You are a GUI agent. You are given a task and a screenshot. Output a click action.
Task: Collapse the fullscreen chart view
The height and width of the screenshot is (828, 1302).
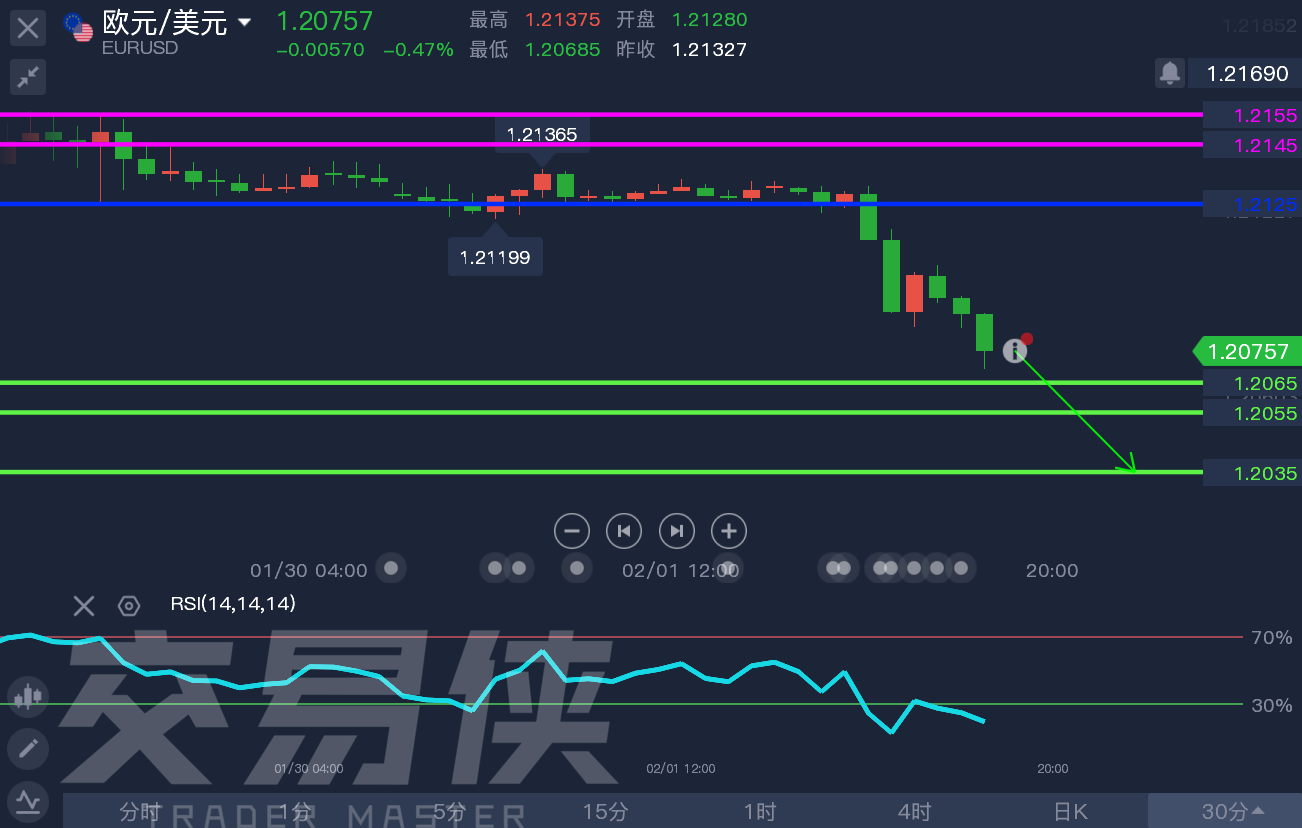pos(28,76)
